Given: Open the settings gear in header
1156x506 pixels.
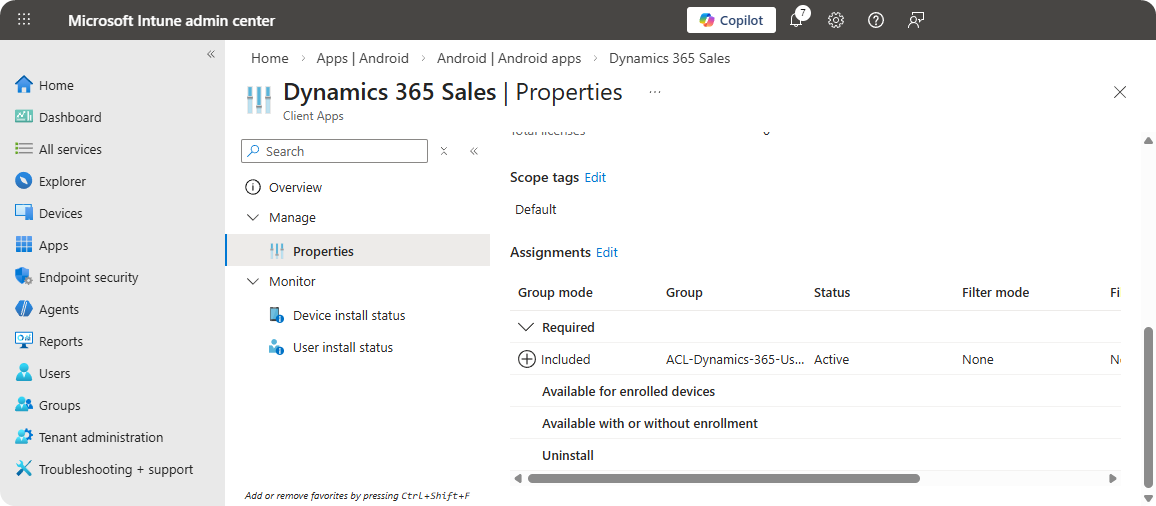Looking at the screenshot, I should coord(836,20).
